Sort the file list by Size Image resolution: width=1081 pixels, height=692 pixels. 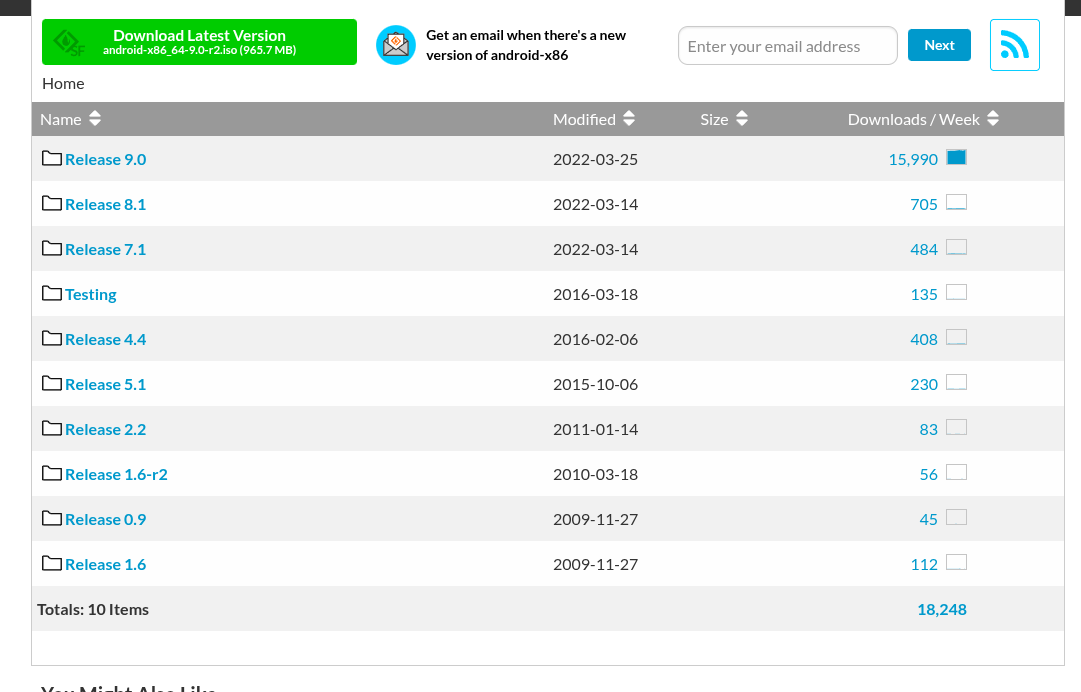tap(724, 119)
